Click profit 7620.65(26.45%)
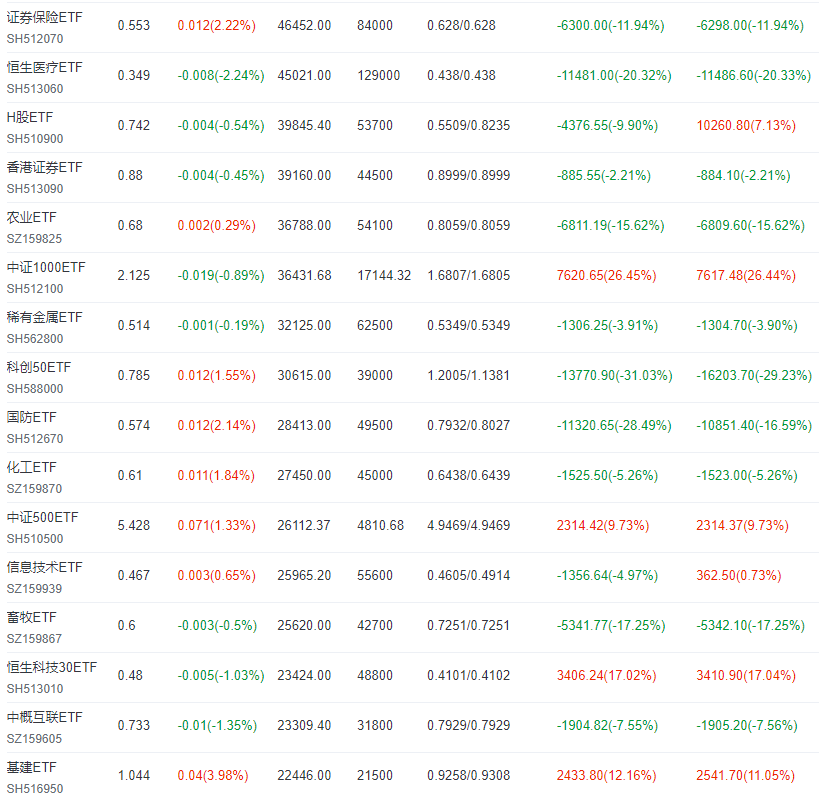This screenshot has height=800, width=819. pos(606,276)
